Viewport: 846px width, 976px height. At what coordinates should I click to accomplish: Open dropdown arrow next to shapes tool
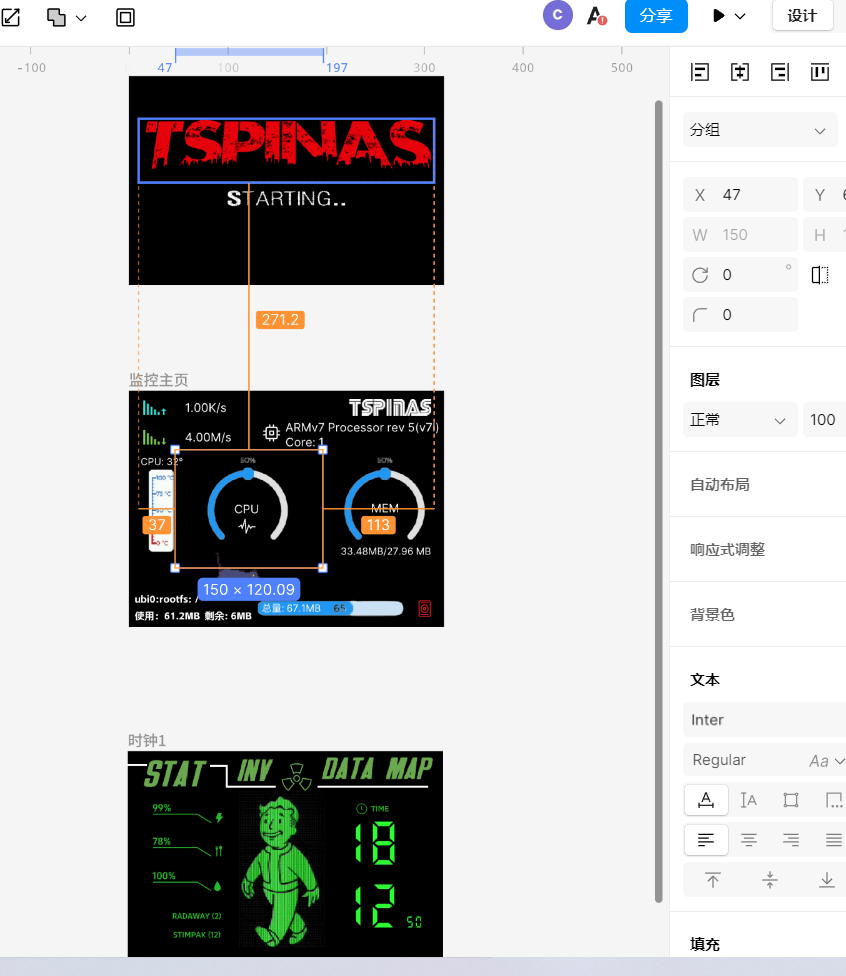point(81,18)
